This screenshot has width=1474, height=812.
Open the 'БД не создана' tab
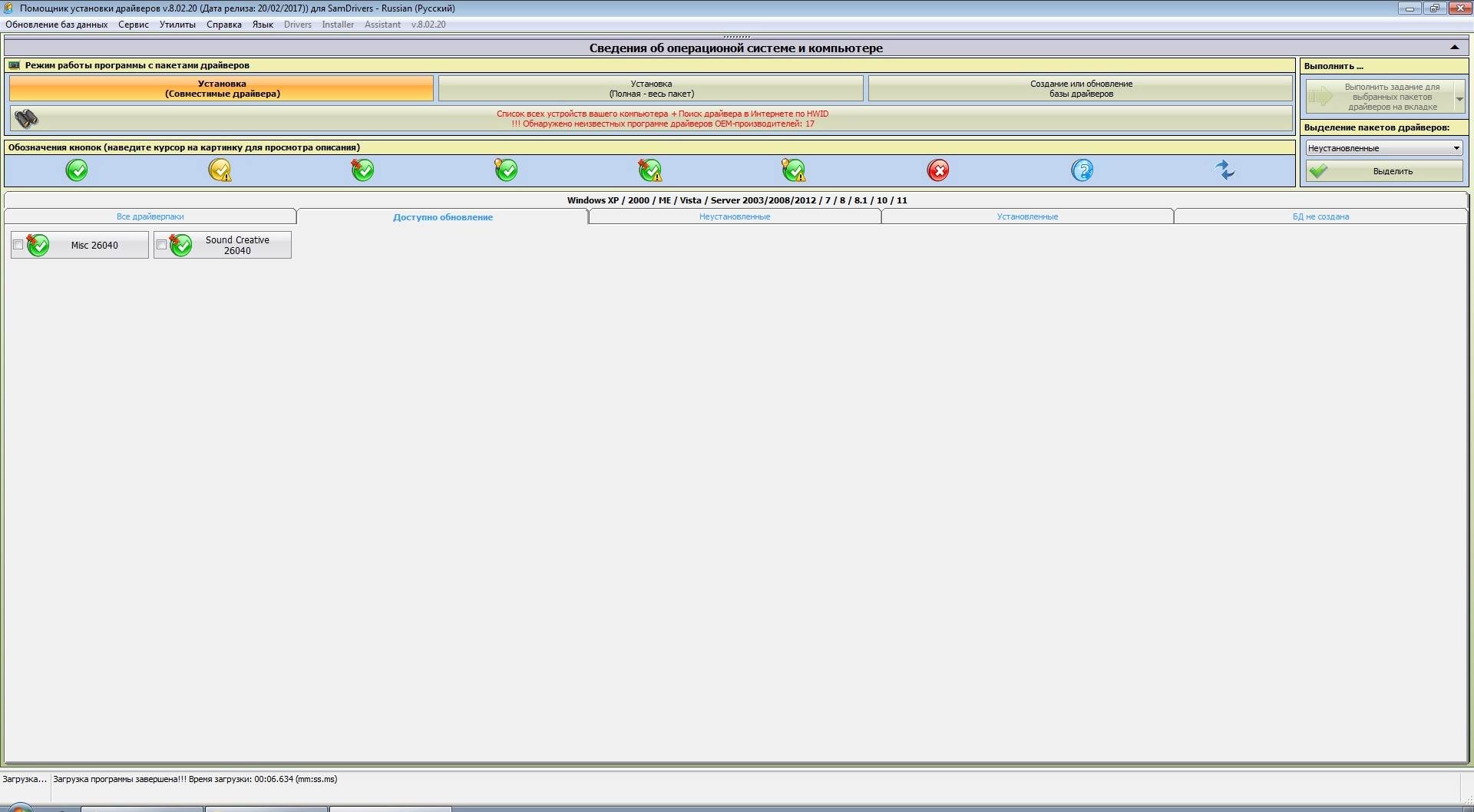[x=1320, y=216]
